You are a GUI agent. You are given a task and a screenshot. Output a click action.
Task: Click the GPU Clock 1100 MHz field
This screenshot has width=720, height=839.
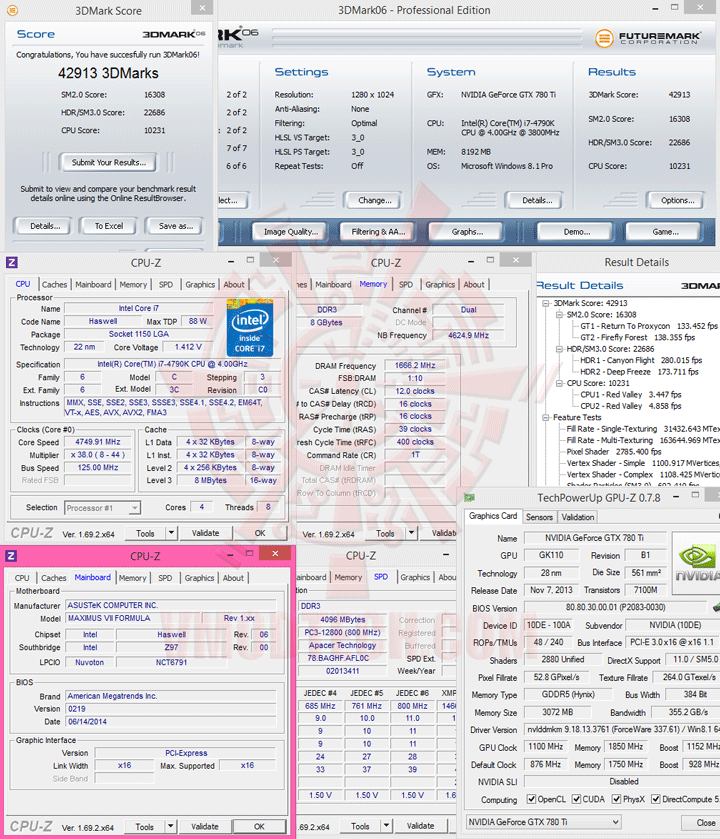tap(546, 746)
